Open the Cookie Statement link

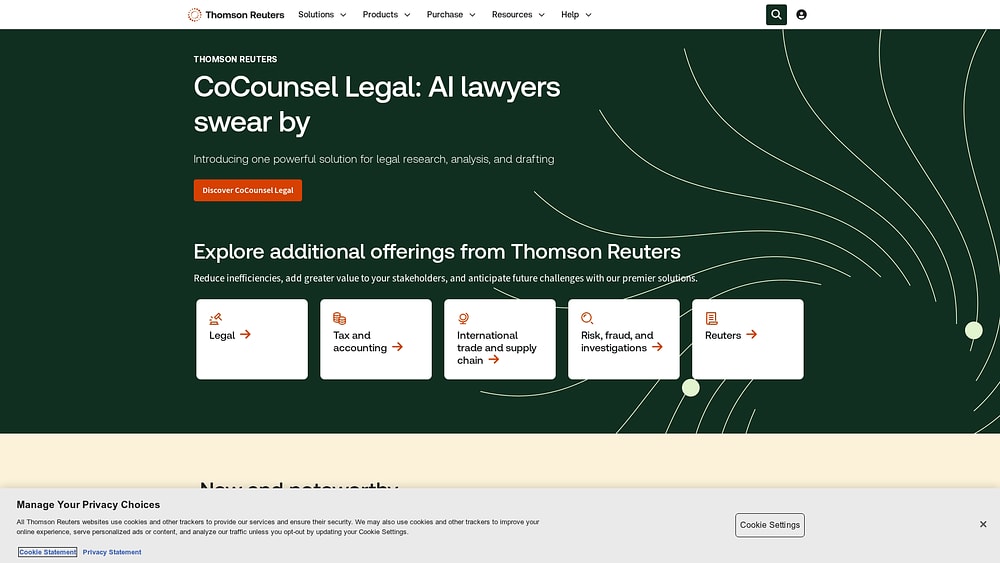(47, 552)
